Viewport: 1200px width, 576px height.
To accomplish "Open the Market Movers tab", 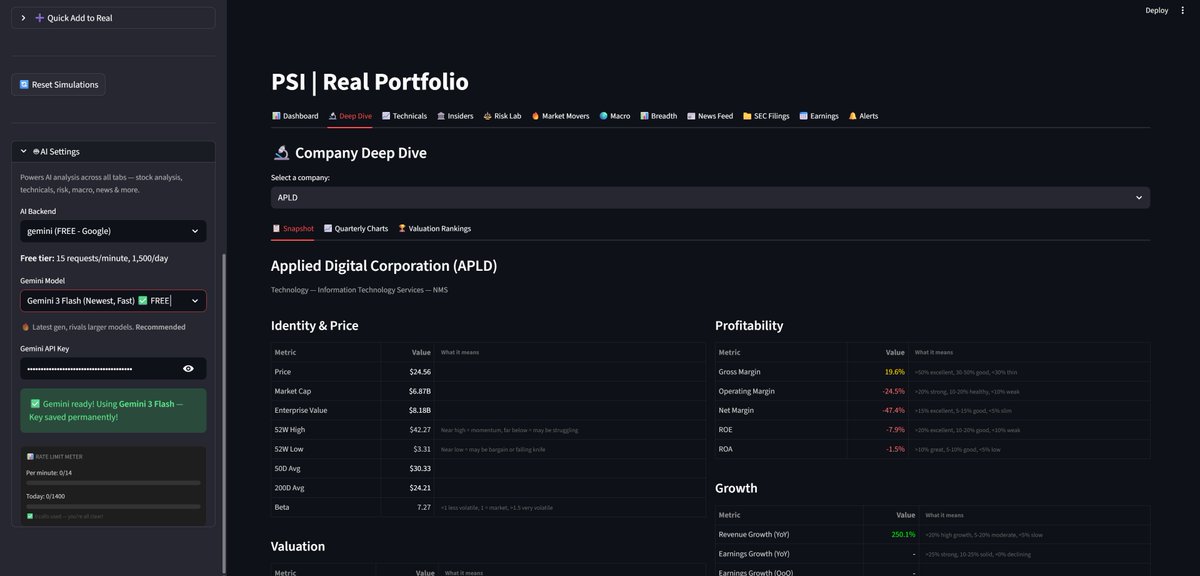I will pos(560,116).
